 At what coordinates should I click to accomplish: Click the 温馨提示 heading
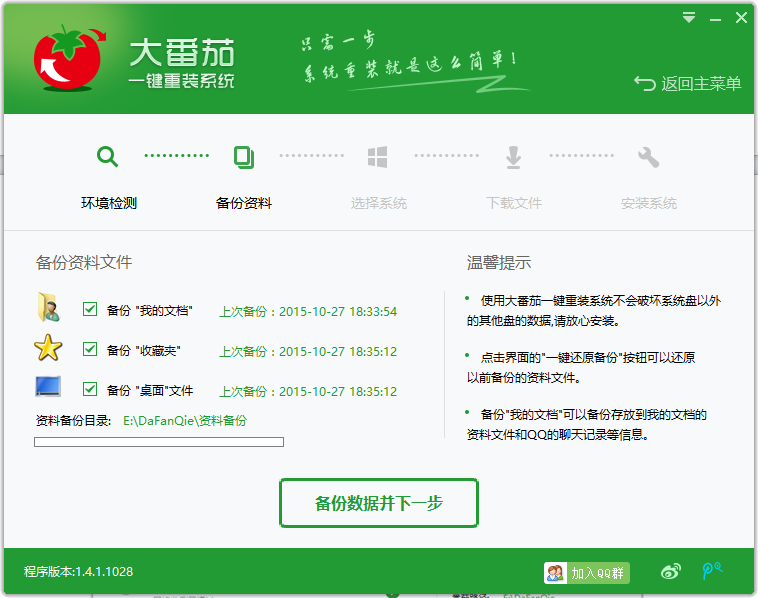click(498, 263)
